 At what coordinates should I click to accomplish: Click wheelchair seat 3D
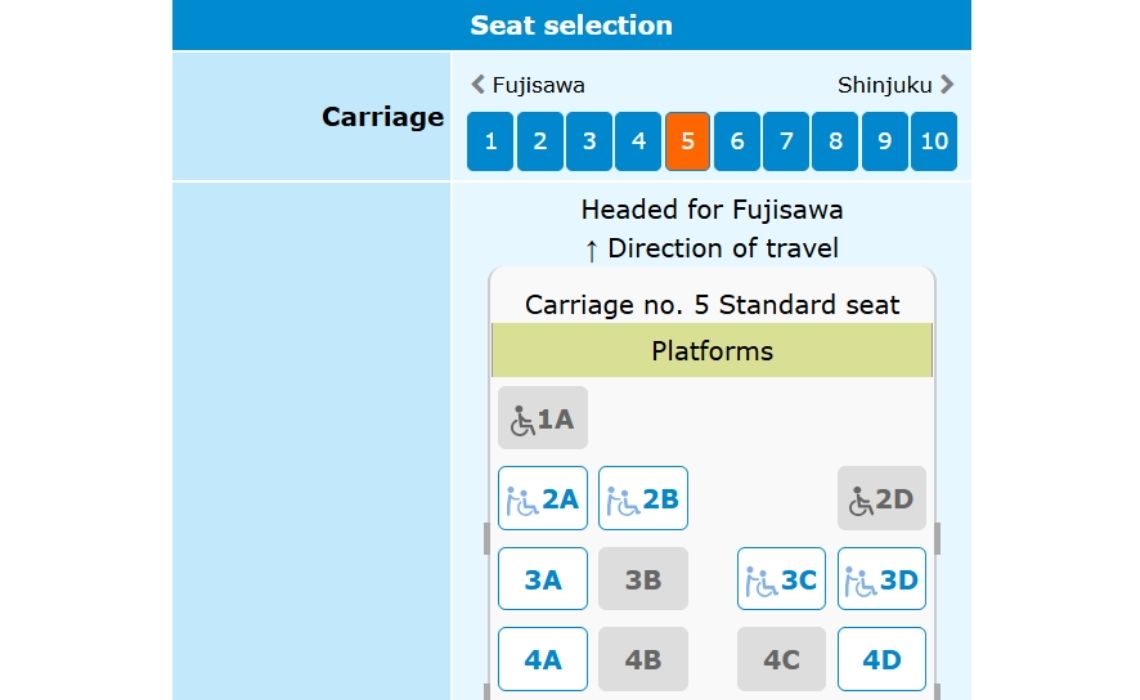[x=881, y=578]
